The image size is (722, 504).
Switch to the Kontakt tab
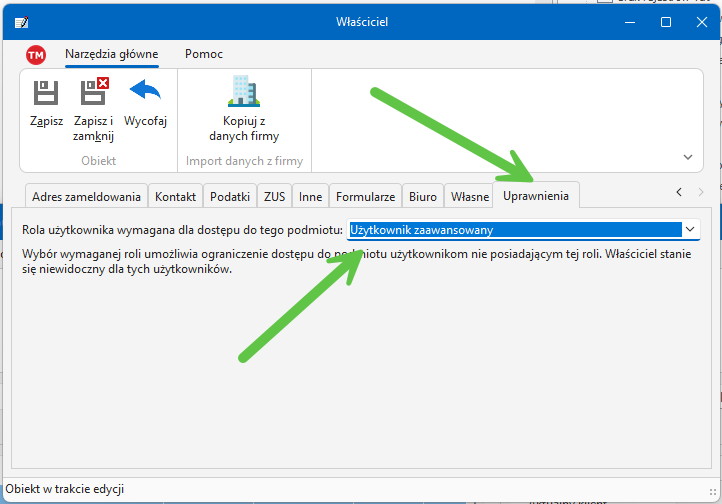pyautogui.click(x=176, y=197)
